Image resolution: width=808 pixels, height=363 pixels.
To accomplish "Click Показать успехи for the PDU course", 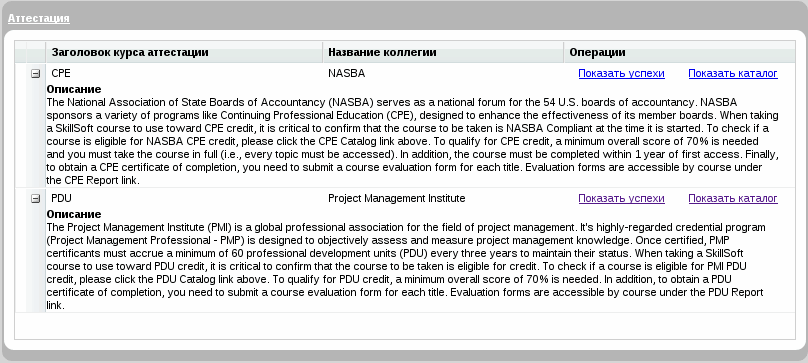I will pos(621,198).
